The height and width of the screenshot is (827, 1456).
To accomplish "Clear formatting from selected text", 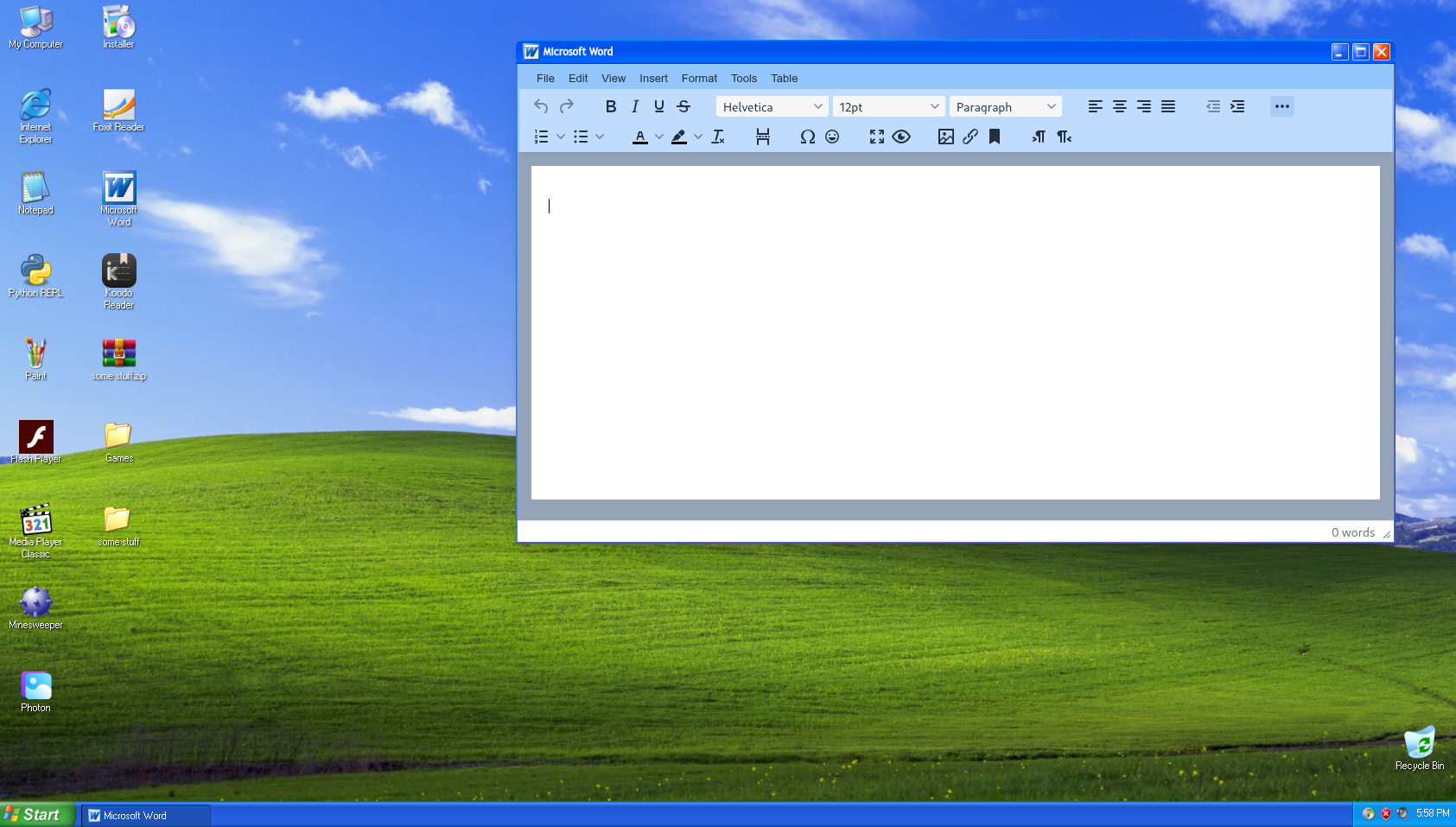I will tap(718, 137).
